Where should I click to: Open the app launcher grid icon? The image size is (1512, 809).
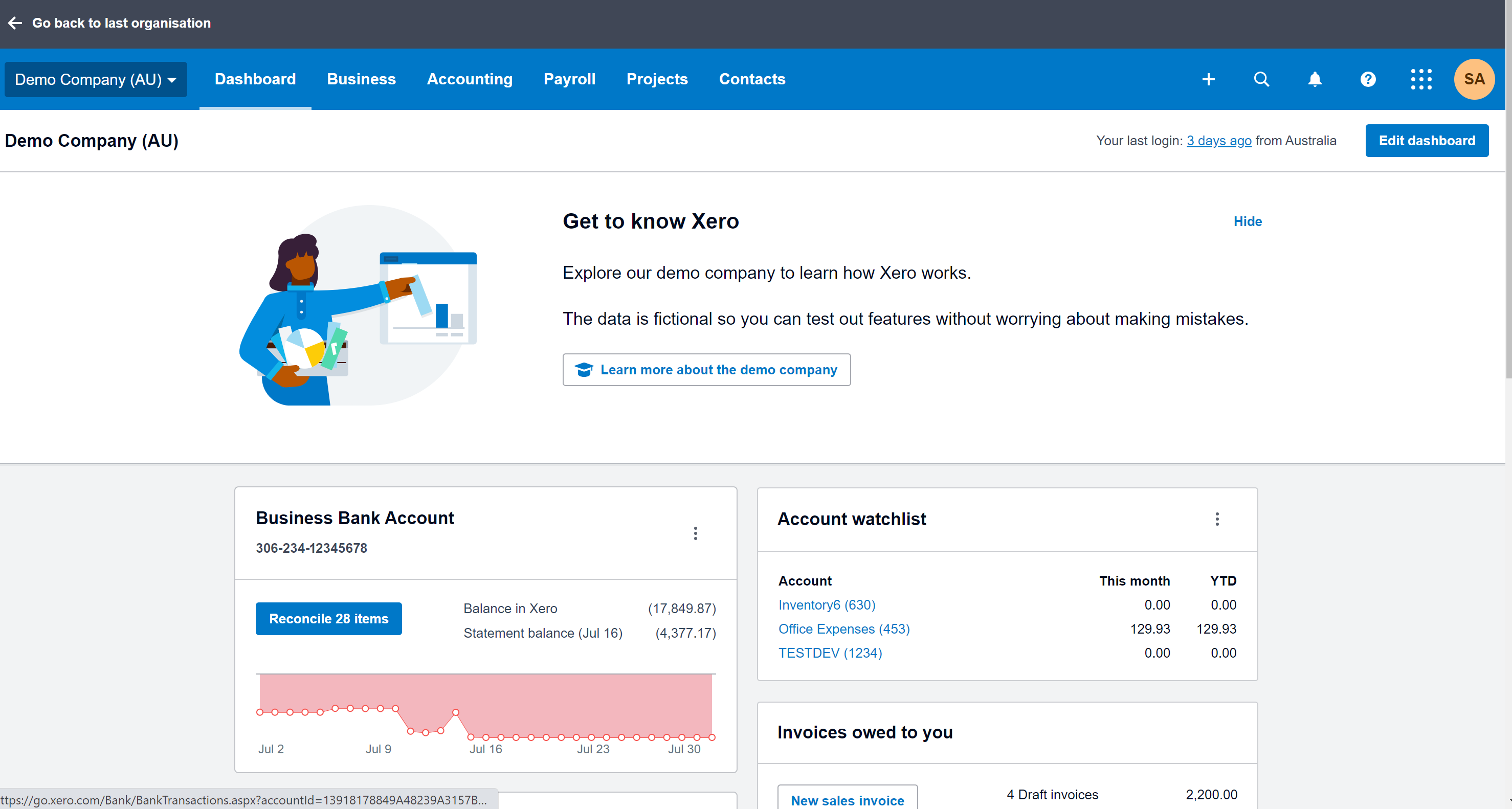coord(1421,79)
